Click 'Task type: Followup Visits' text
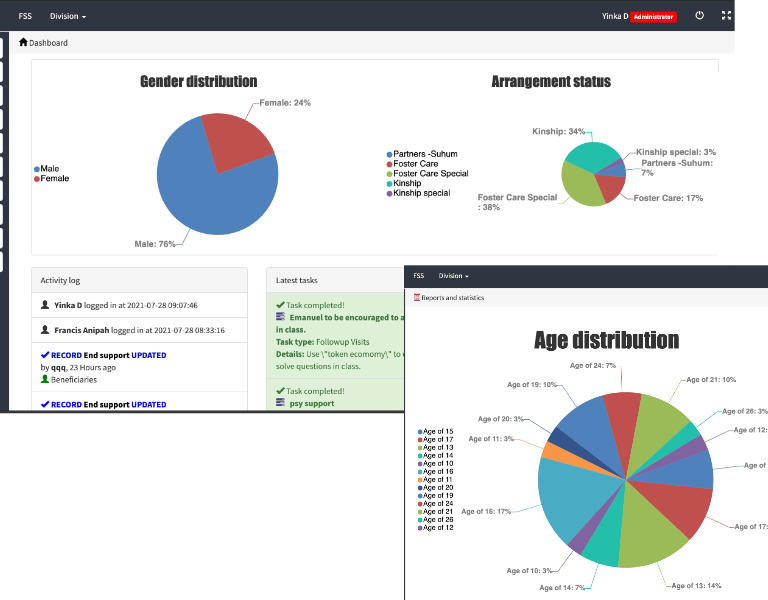The width and height of the screenshot is (768, 600). click(322, 342)
